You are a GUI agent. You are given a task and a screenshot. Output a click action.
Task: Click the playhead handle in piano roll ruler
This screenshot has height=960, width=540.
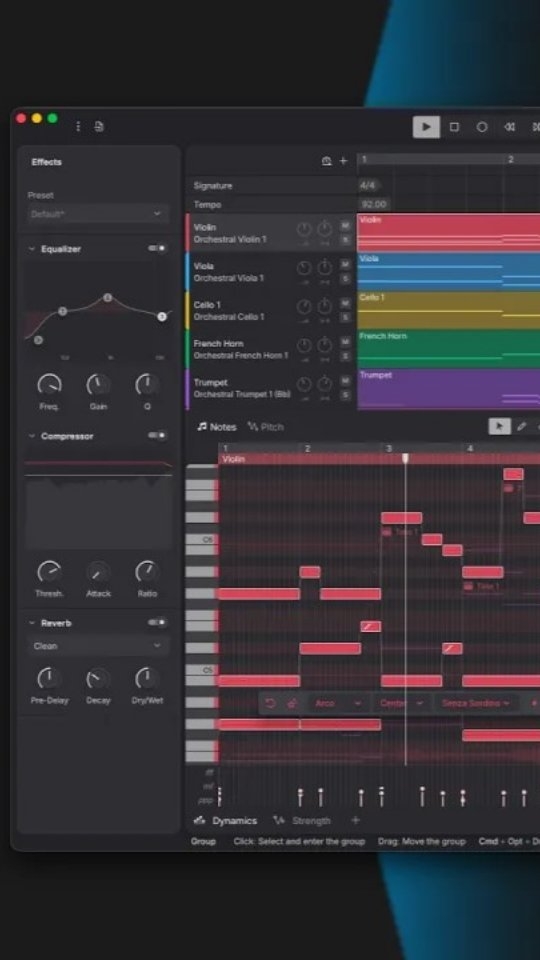tap(405, 458)
